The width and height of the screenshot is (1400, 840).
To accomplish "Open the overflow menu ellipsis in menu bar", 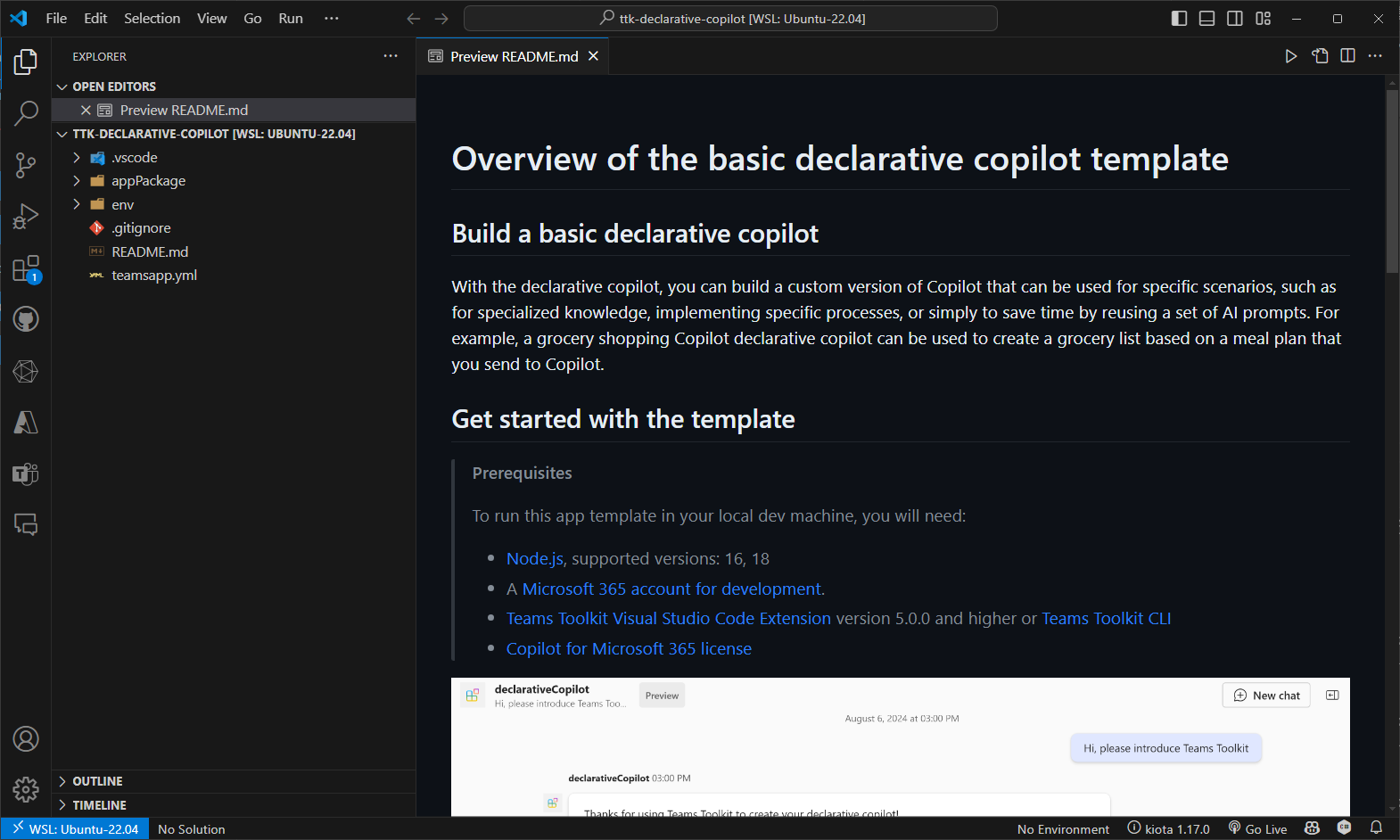I will tap(332, 18).
